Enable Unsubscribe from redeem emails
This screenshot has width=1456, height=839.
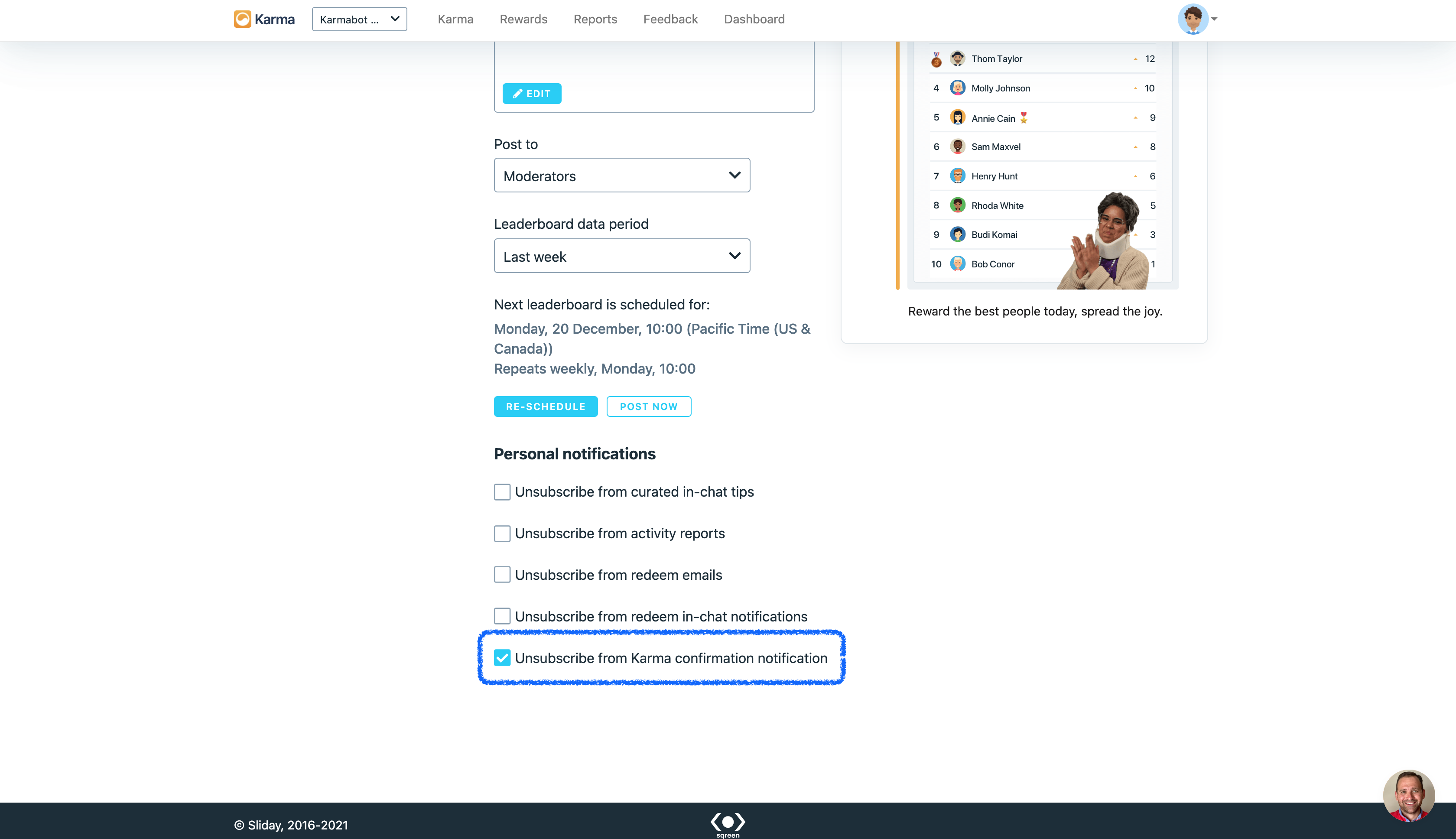click(x=502, y=575)
